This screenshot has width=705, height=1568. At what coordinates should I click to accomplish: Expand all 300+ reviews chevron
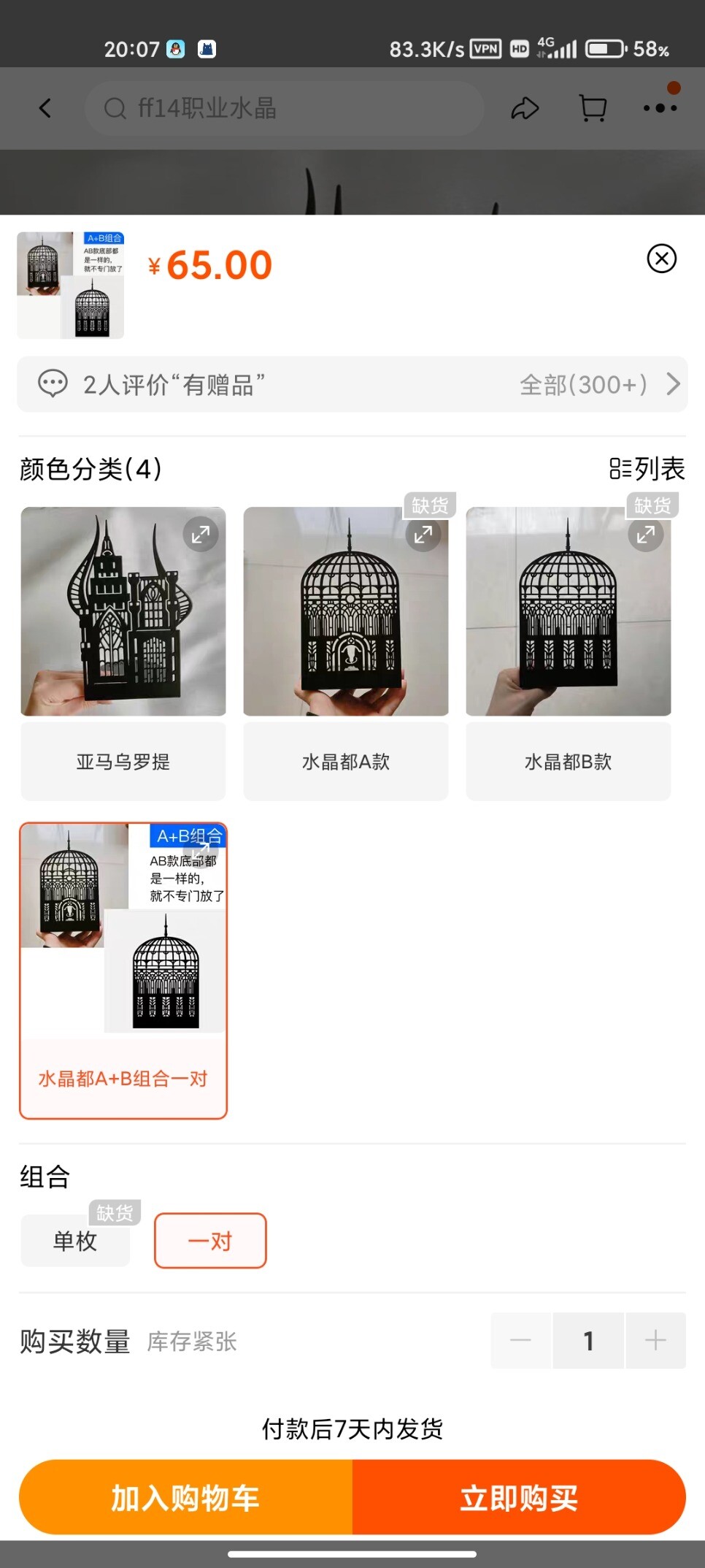[x=674, y=384]
